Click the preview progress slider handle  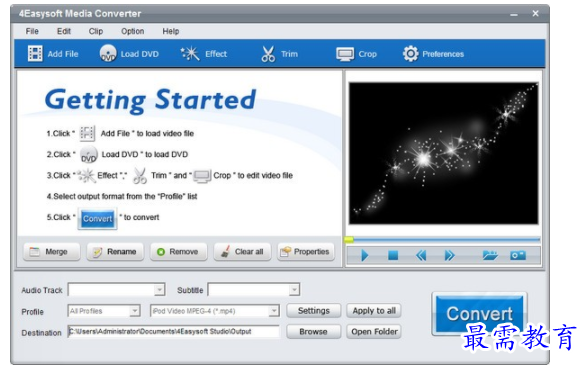(x=349, y=240)
